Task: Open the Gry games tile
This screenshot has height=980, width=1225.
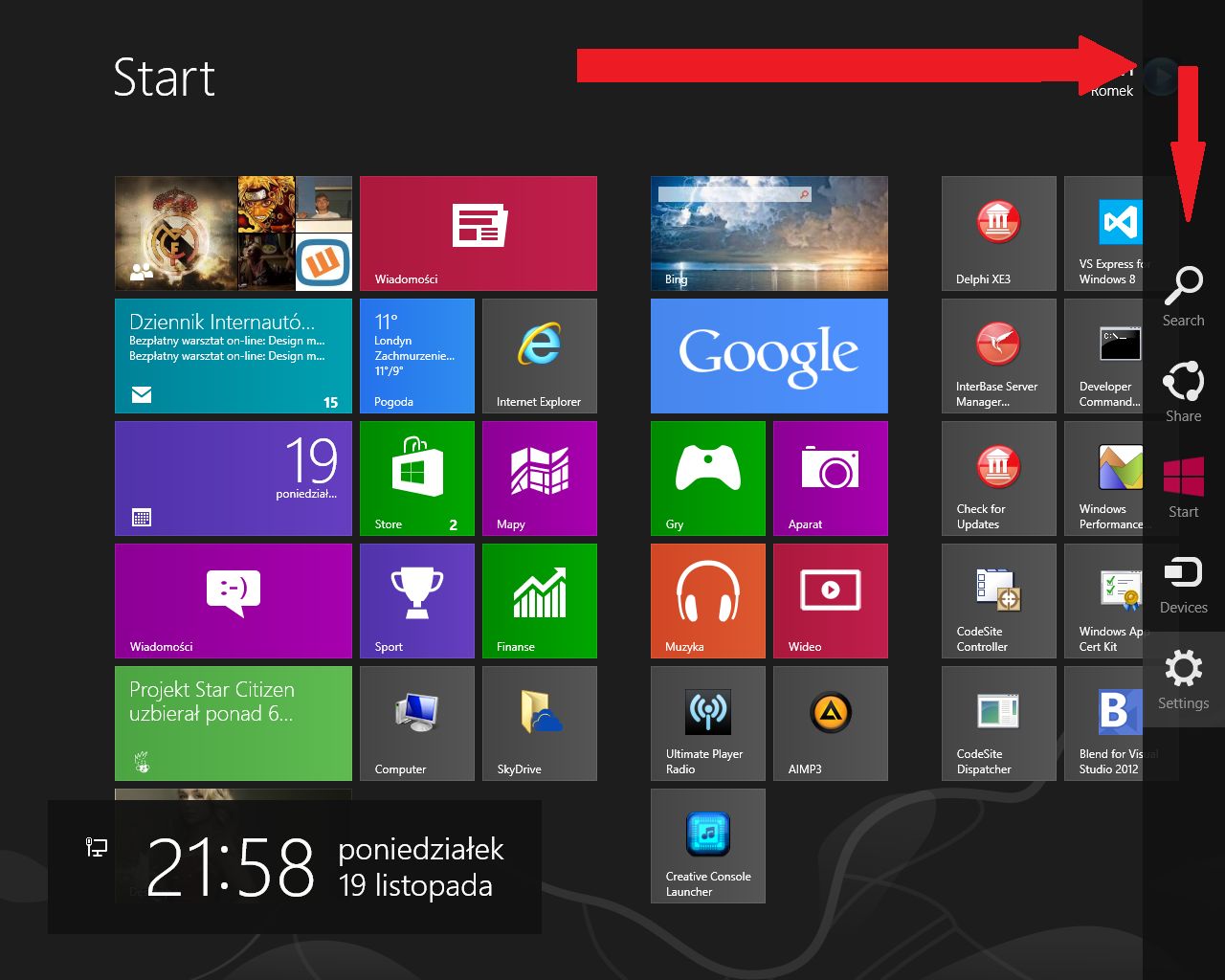Action: point(708,479)
